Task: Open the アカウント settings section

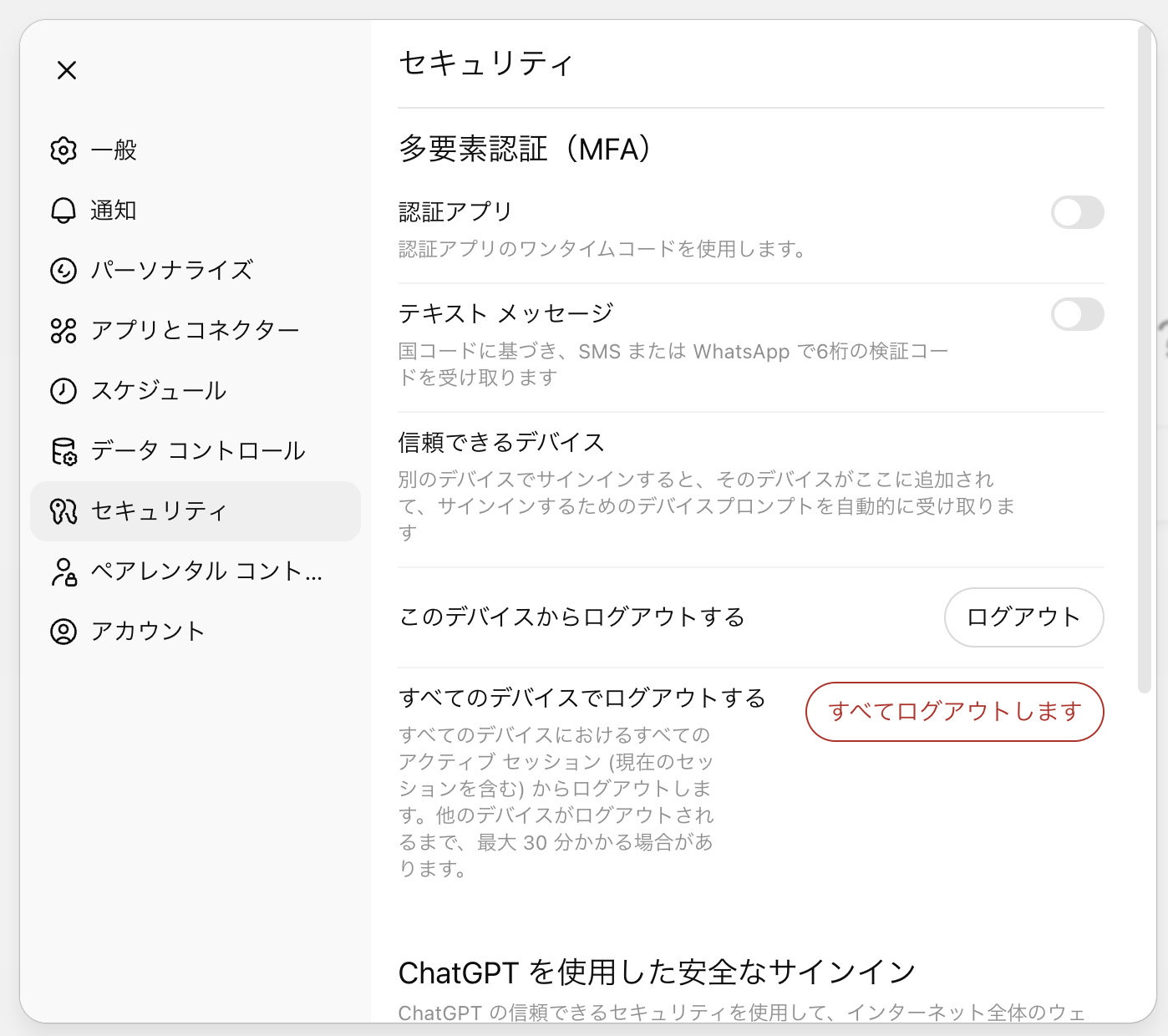Action: pos(147,632)
